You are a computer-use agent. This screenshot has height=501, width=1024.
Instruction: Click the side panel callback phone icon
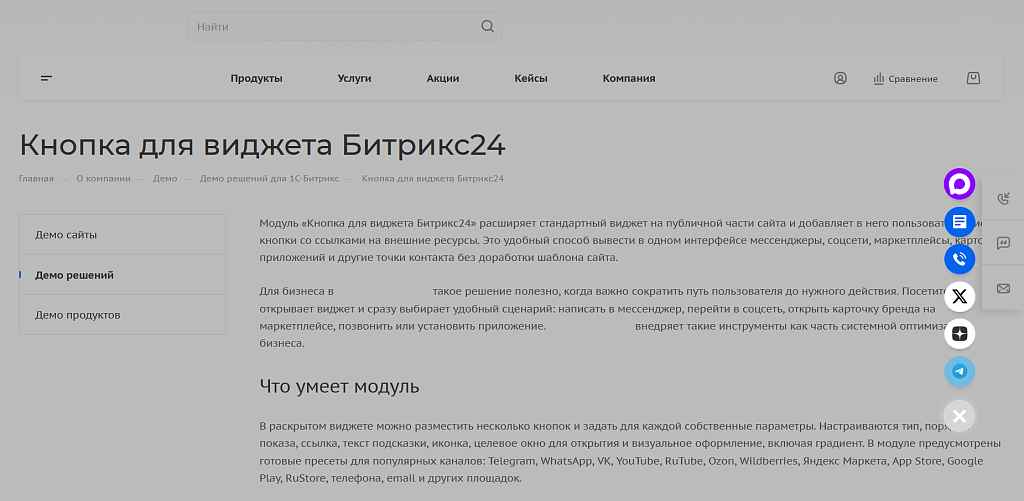point(1003,198)
